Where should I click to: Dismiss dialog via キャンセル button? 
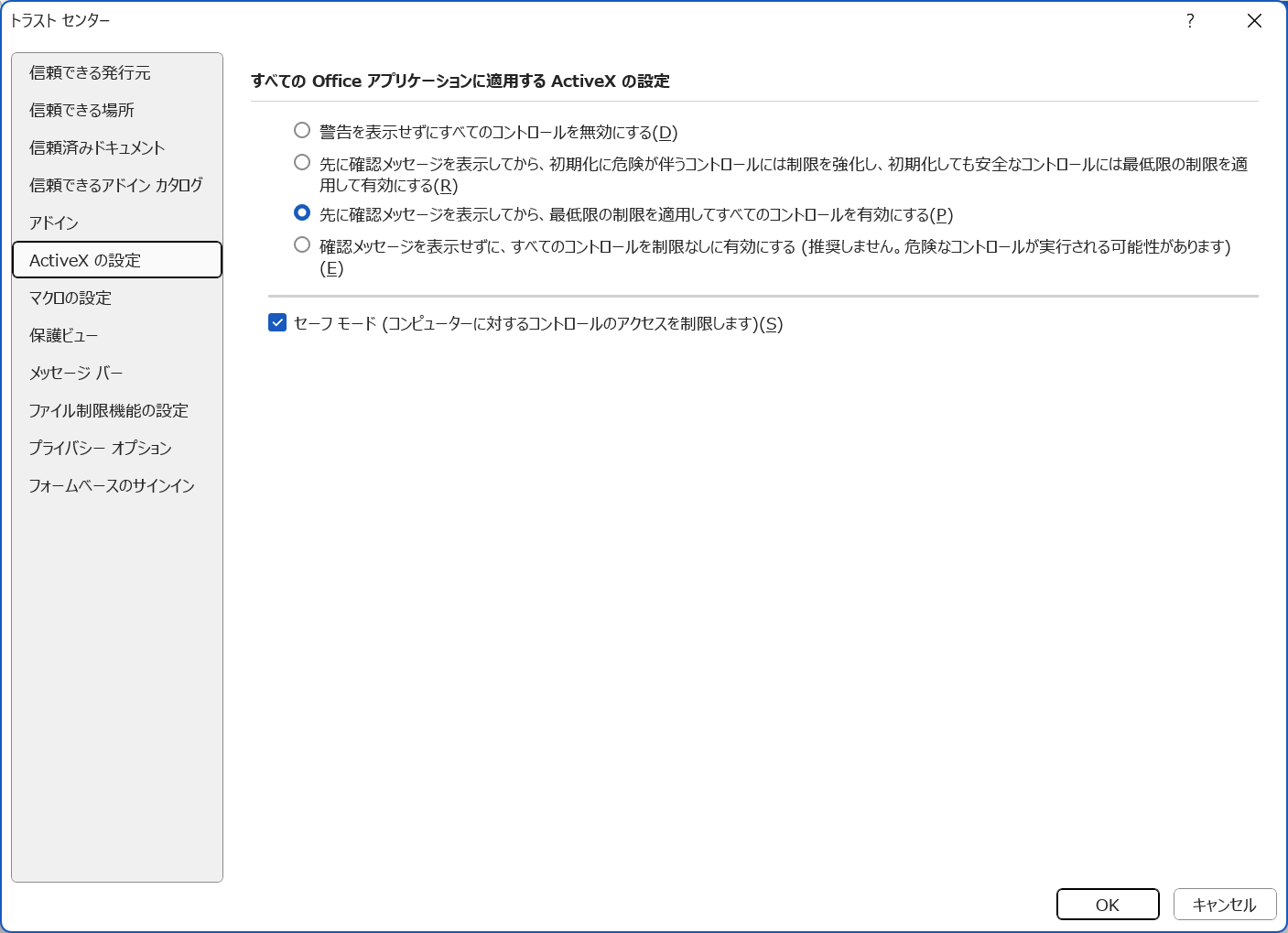tap(1224, 904)
